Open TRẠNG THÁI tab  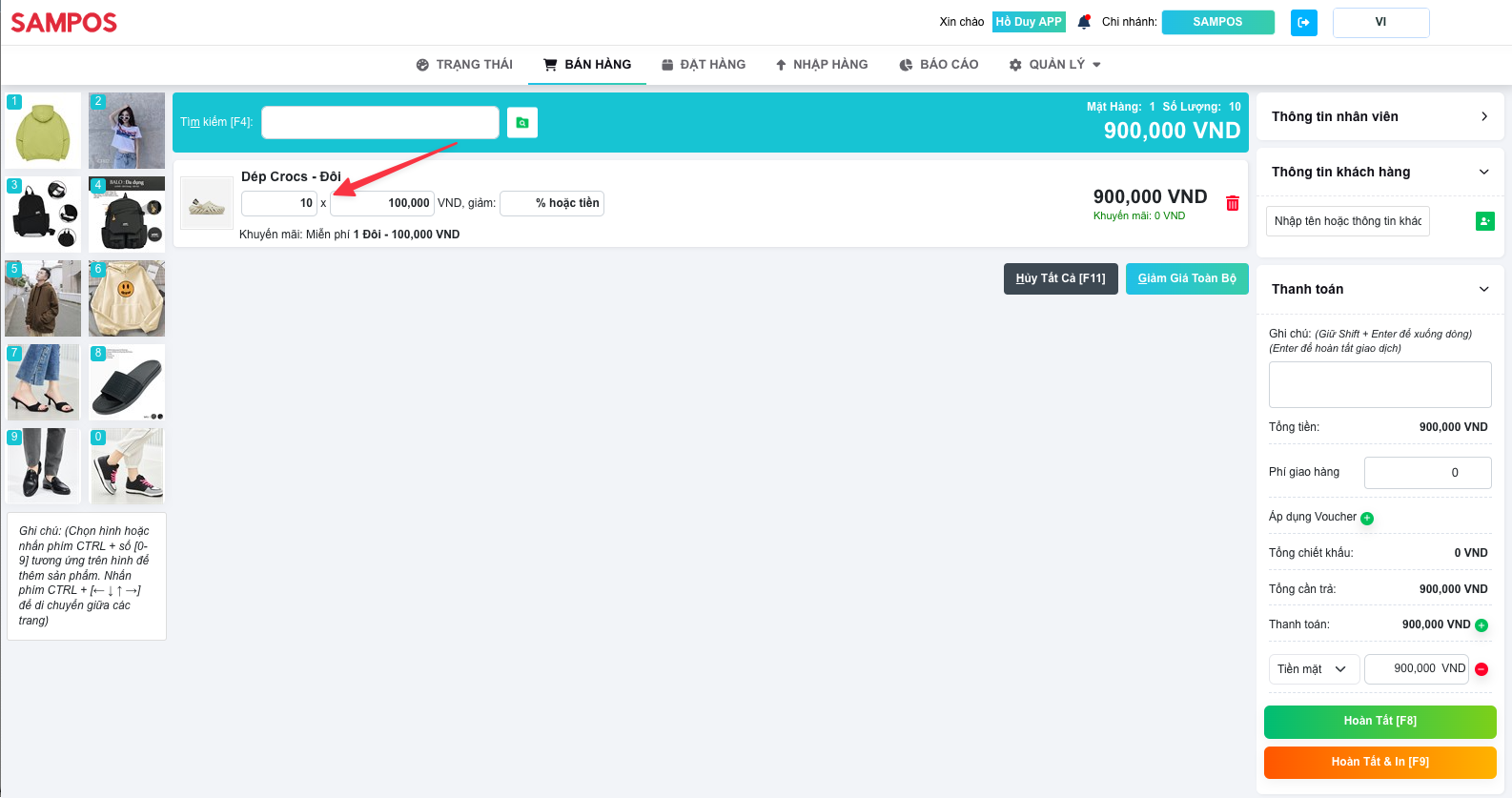tap(464, 65)
